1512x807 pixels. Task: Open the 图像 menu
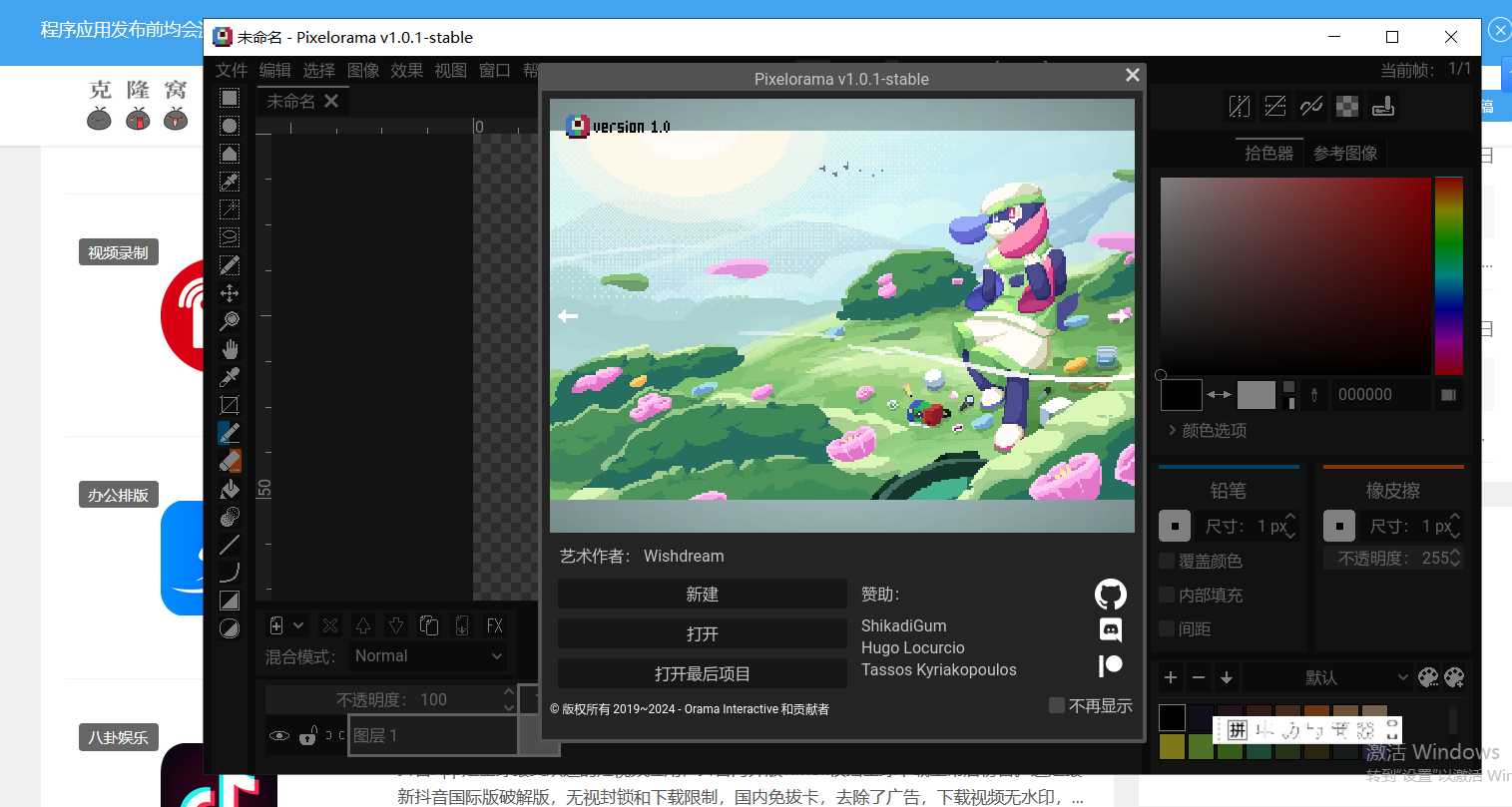pos(363,70)
